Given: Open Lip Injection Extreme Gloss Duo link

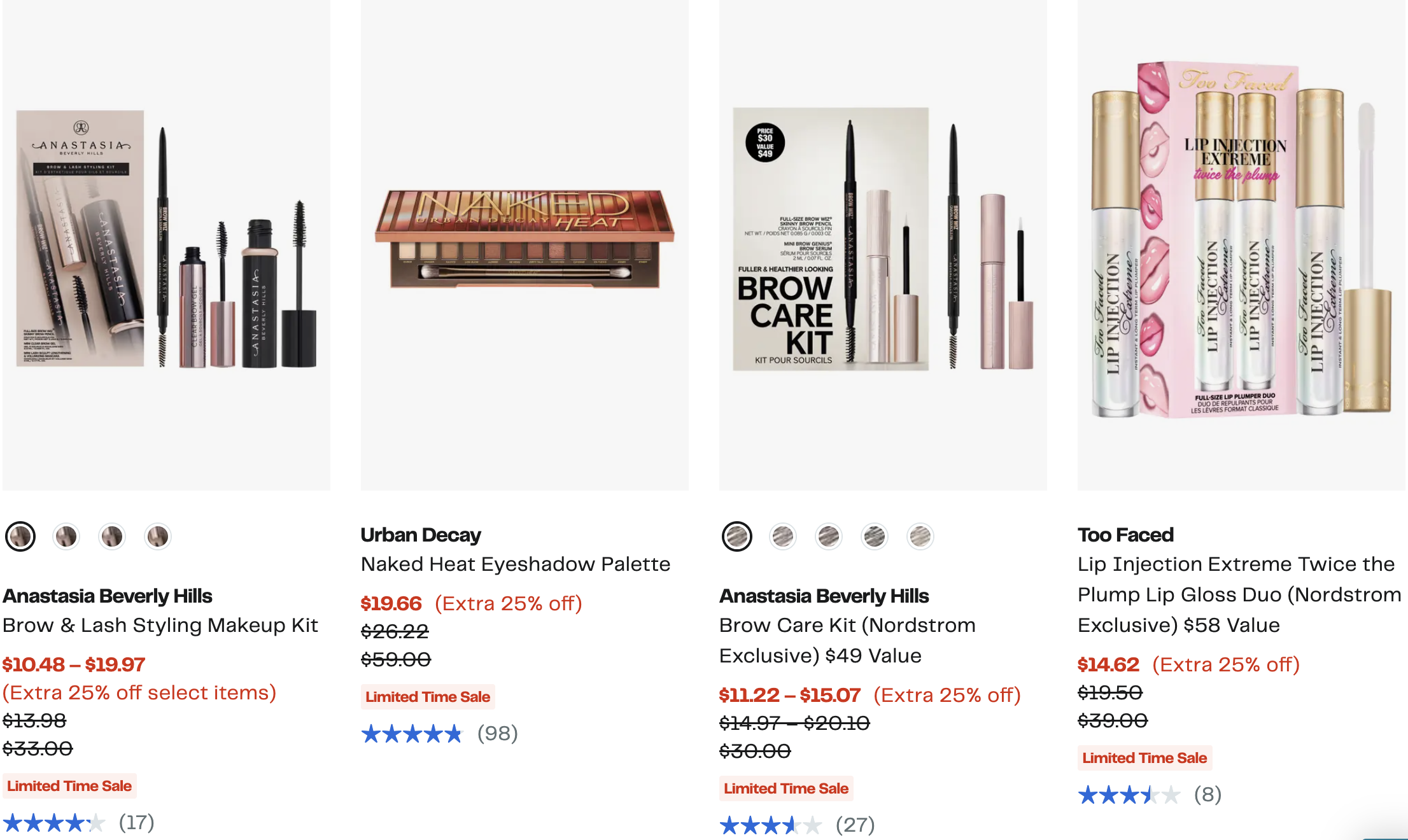Looking at the screenshot, I should tap(1239, 595).
